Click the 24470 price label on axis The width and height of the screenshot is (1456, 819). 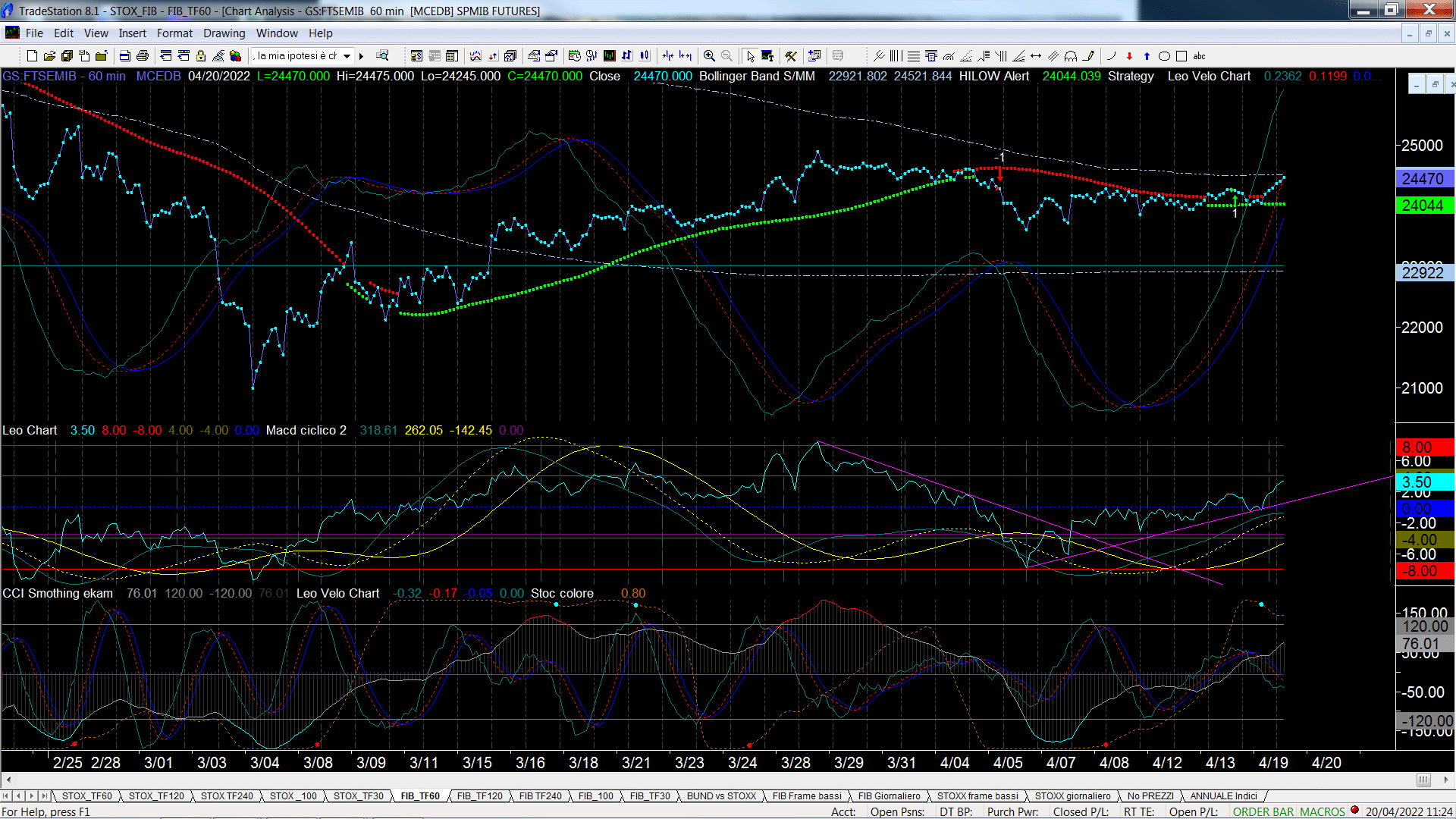coord(1423,179)
